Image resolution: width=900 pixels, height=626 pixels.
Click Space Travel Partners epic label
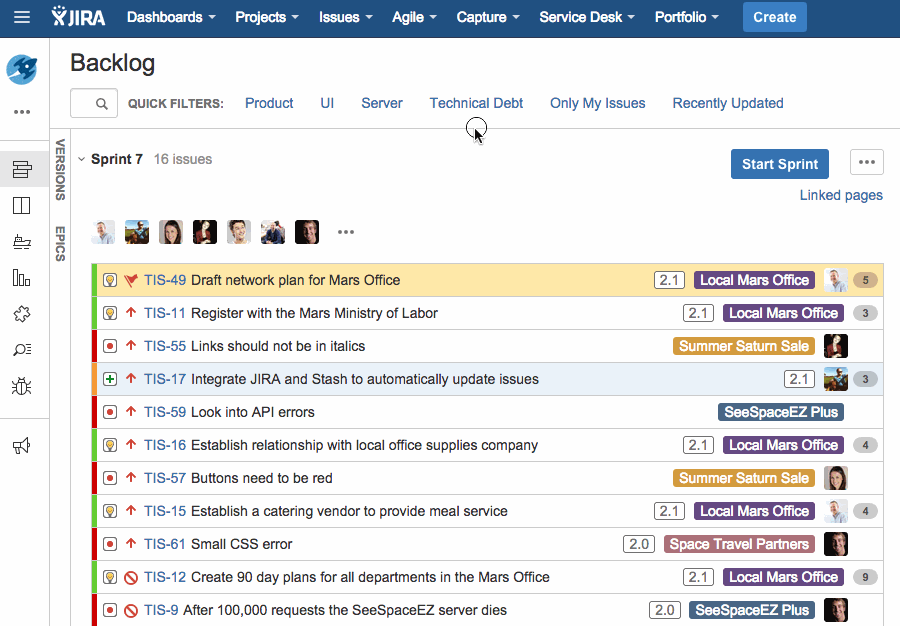click(739, 545)
